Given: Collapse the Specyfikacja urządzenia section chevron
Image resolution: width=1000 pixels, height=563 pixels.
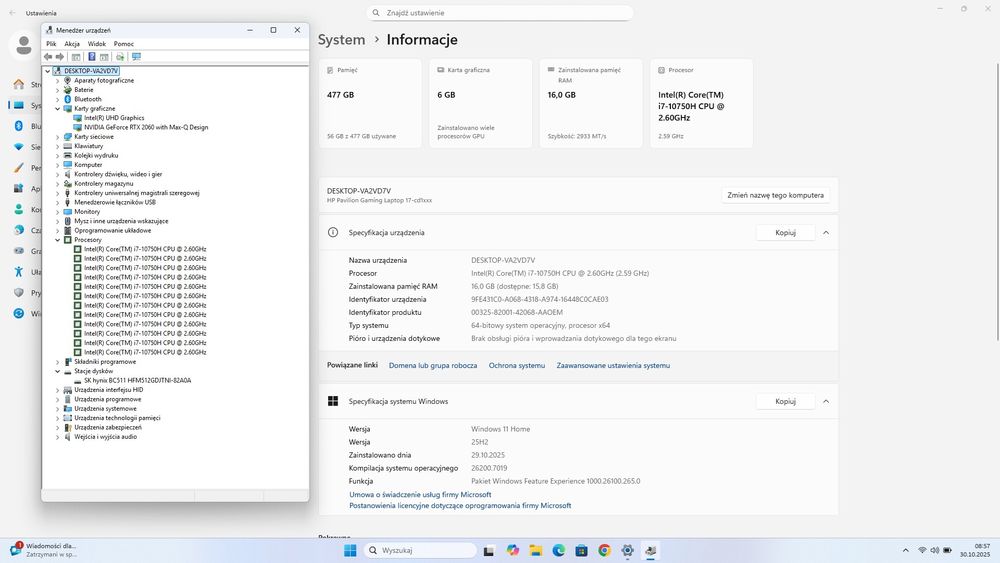Looking at the screenshot, I should point(826,233).
